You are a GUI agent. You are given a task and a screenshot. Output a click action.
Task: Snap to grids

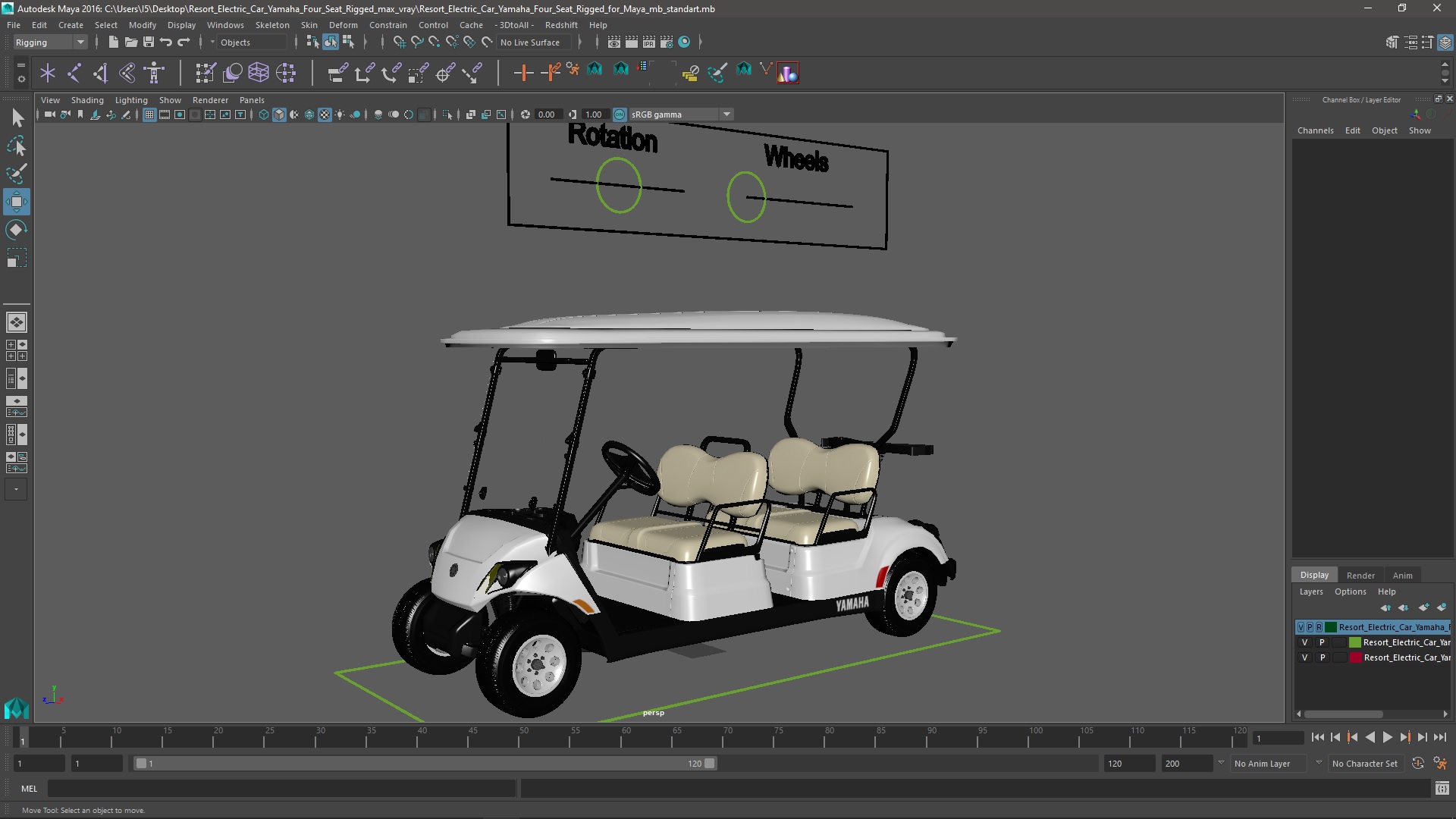coord(399,42)
